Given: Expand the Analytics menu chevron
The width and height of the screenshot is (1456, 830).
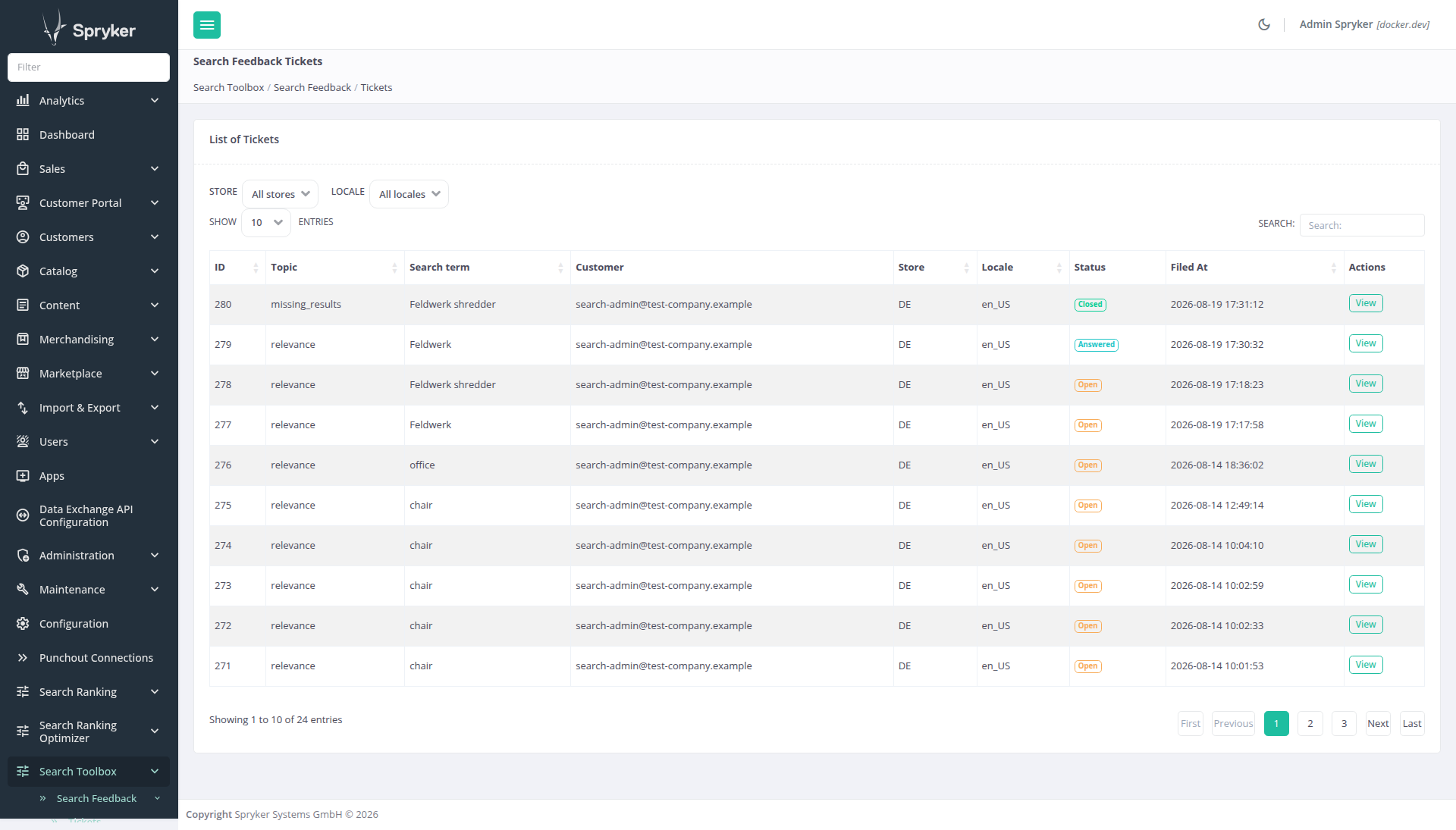Looking at the screenshot, I should pyautogui.click(x=155, y=100).
